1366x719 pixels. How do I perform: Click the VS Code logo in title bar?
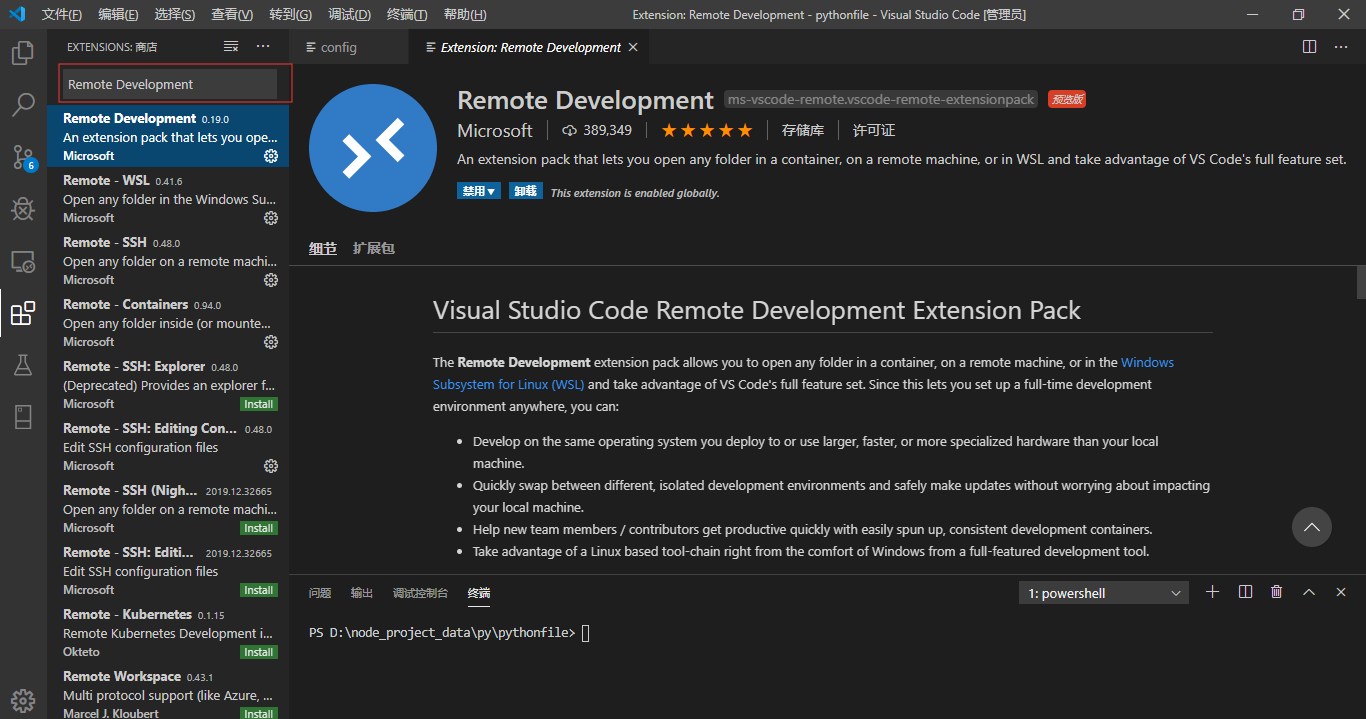(17, 14)
